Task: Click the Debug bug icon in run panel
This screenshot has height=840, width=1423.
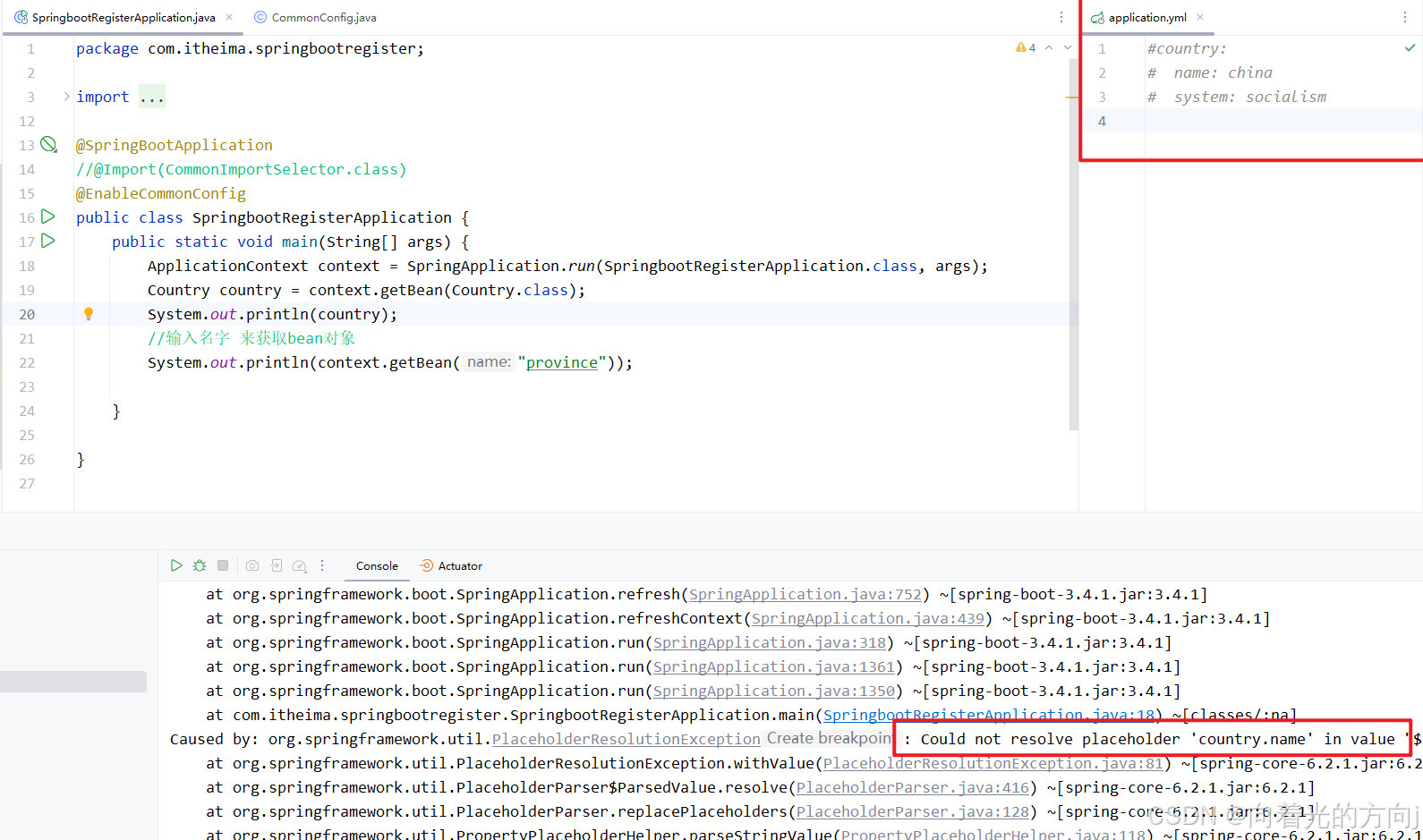Action: (200, 565)
